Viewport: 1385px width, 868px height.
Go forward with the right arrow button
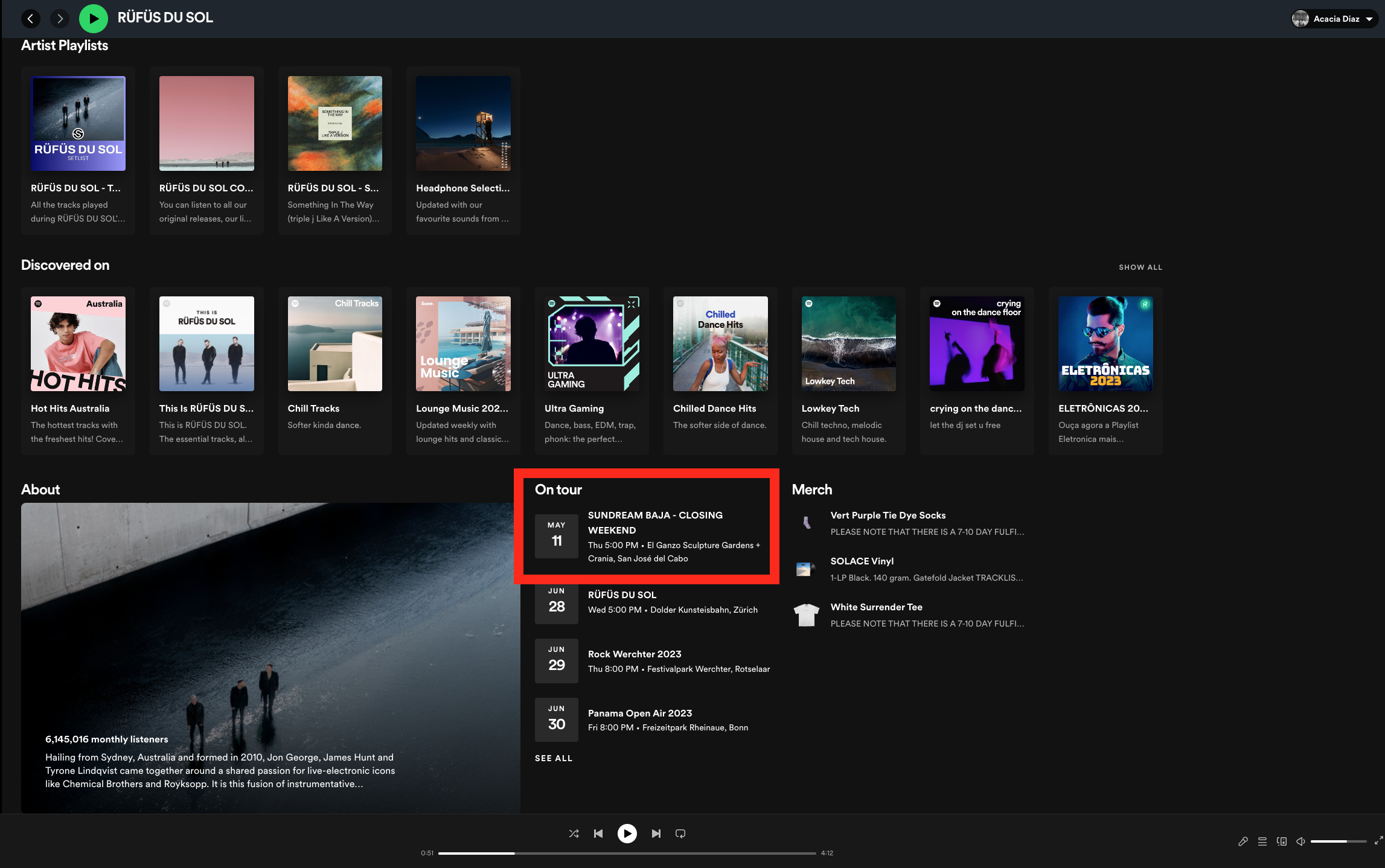tap(59, 19)
